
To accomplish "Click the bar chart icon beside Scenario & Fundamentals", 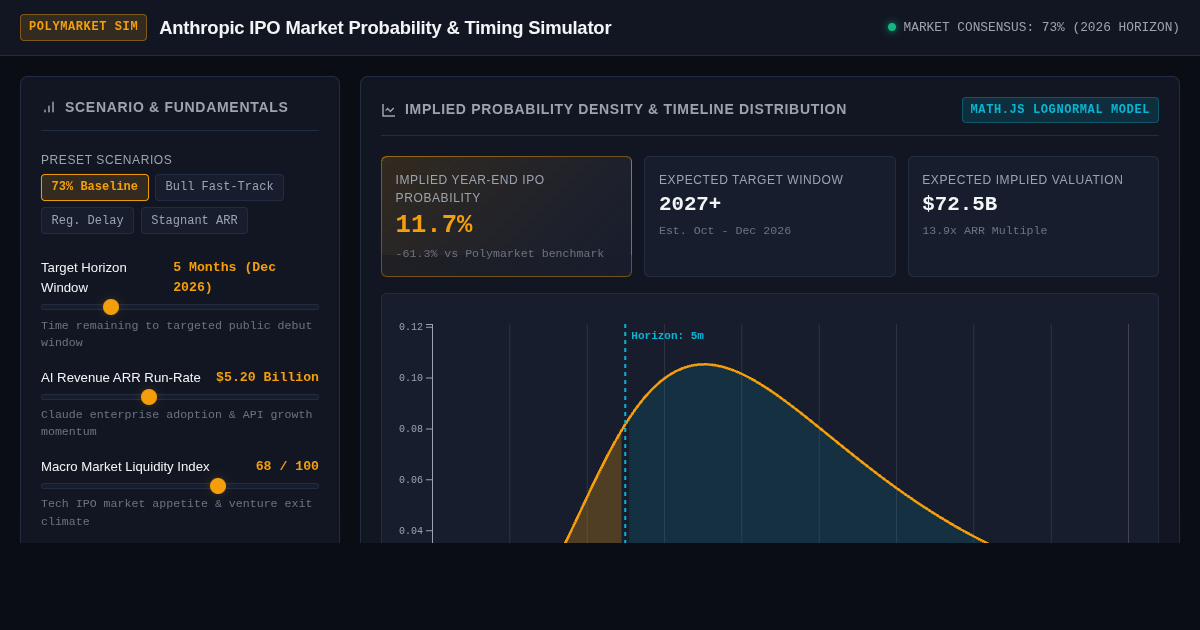I will 49,107.
